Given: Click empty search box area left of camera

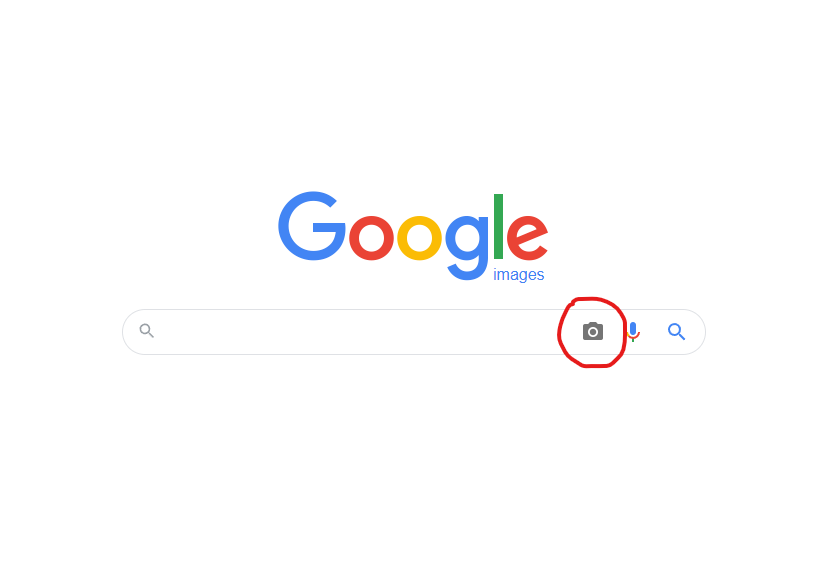Looking at the screenshot, I should pos(359,332).
